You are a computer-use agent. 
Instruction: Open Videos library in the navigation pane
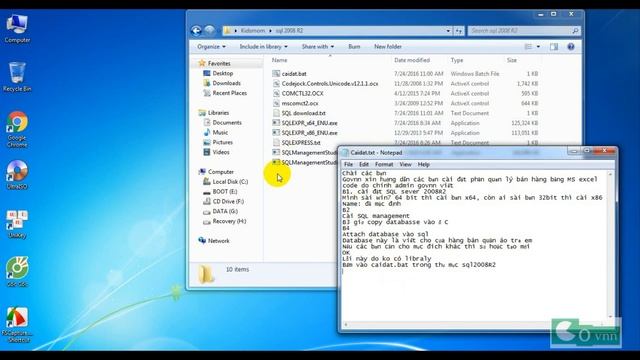[x=221, y=152]
